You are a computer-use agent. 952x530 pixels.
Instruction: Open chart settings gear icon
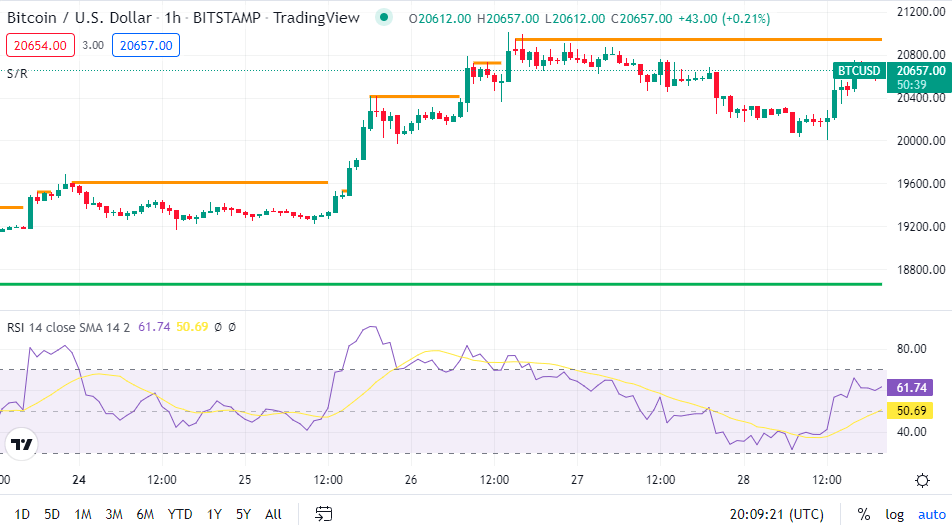click(922, 481)
